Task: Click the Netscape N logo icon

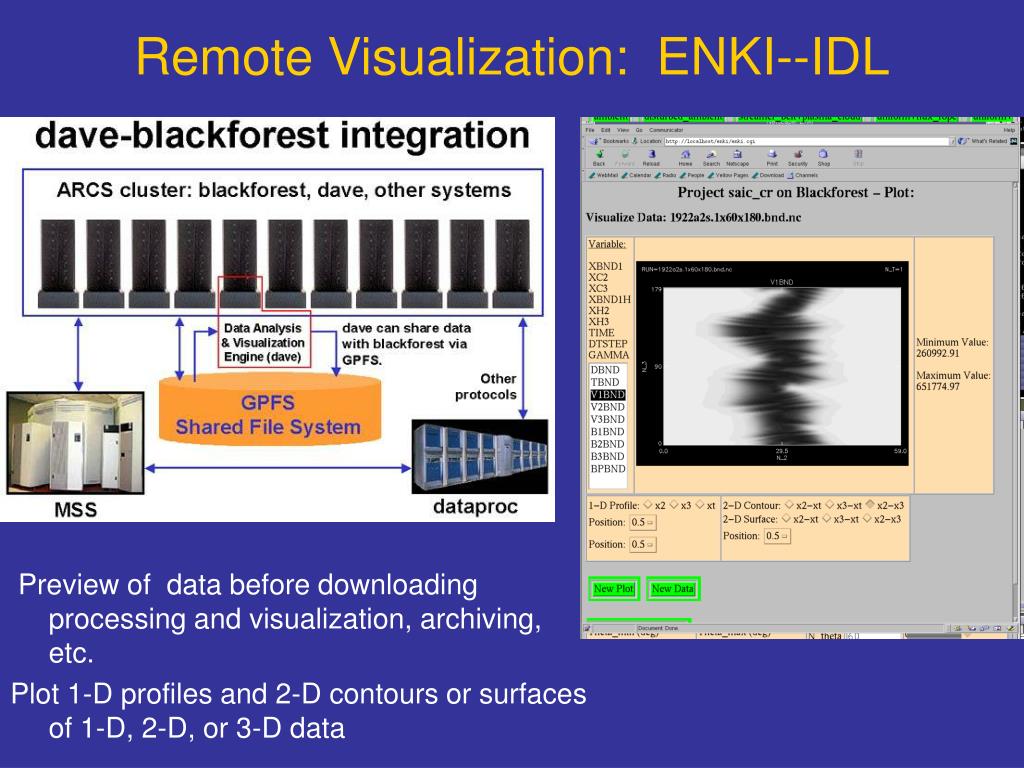Action: [x=1014, y=141]
